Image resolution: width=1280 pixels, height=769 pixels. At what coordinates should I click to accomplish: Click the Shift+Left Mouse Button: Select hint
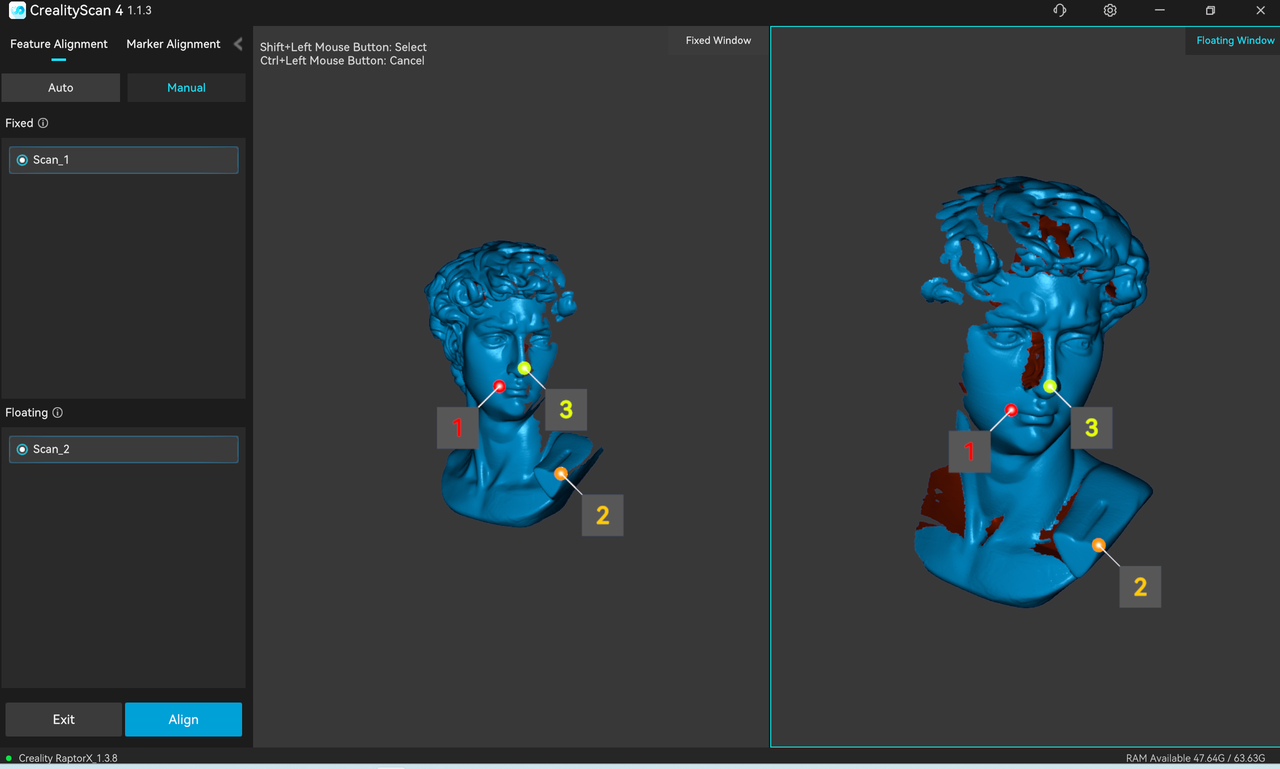pyautogui.click(x=343, y=47)
